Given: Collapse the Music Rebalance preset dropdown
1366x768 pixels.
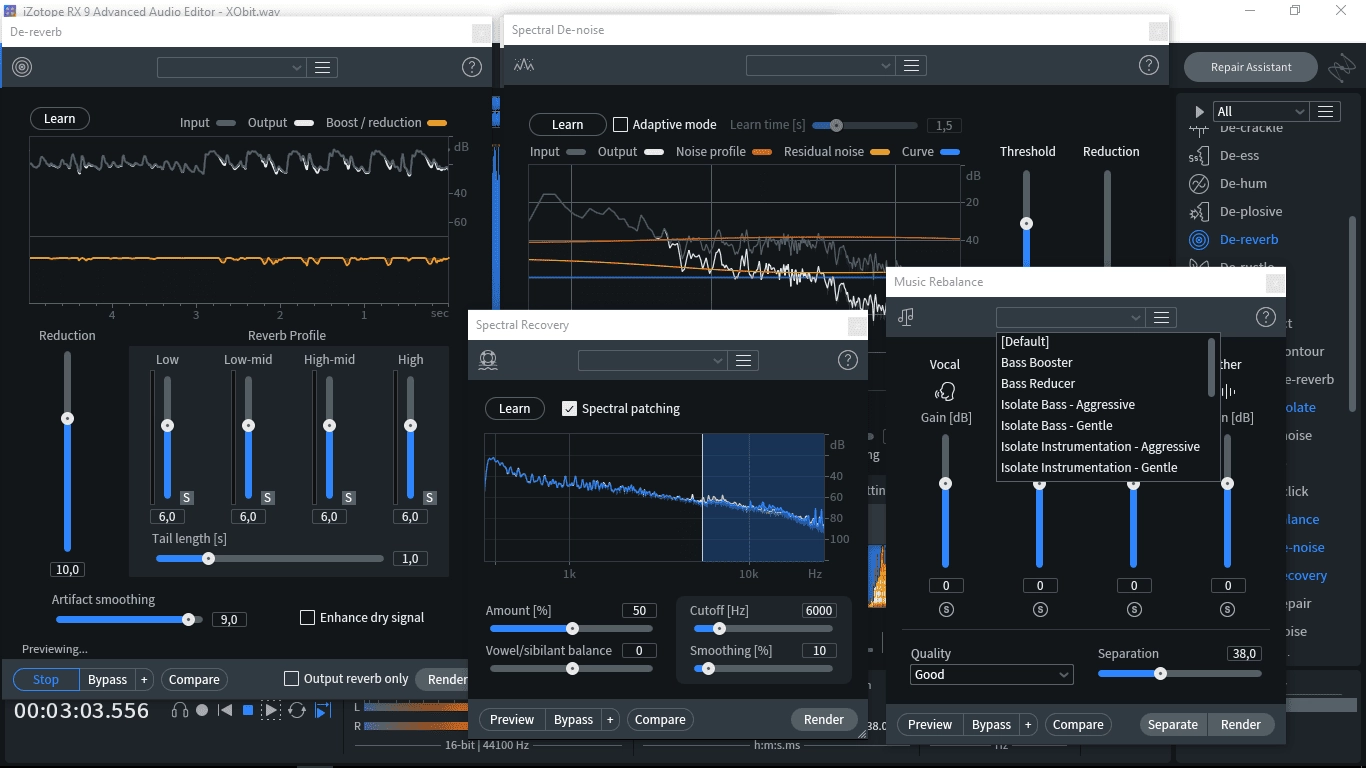Looking at the screenshot, I should [1071, 317].
